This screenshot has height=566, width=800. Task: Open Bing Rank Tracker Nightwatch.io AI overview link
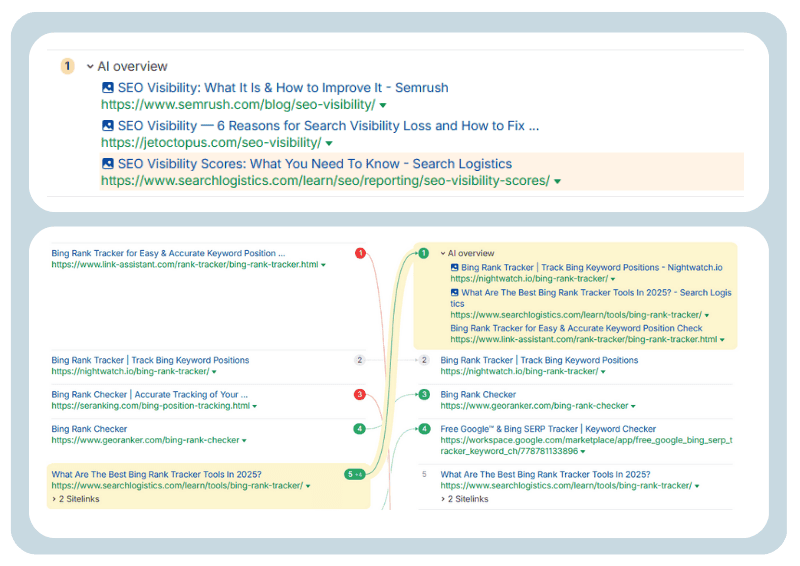coord(592,267)
